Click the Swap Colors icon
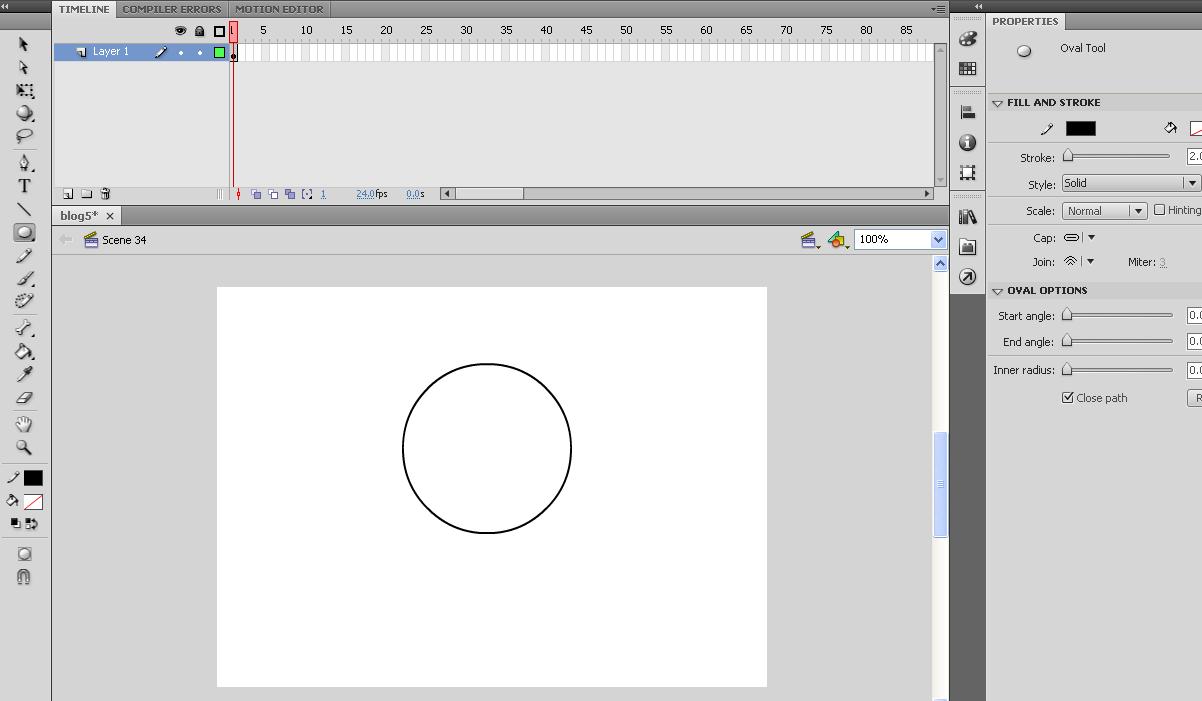The height and width of the screenshot is (701, 1202). [x=31, y=523]
